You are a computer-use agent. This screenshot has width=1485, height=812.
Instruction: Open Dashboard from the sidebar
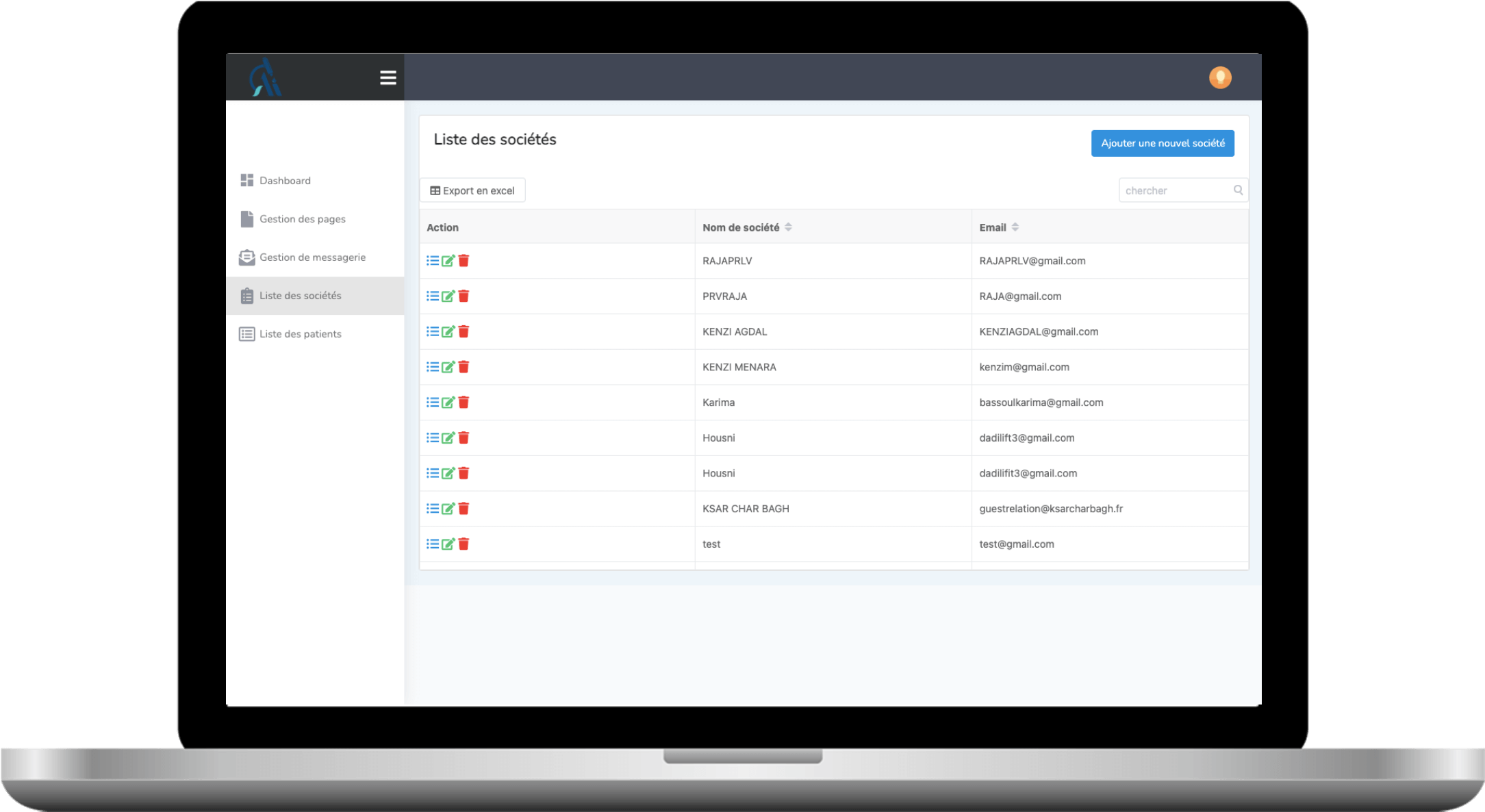coord(285,181)
